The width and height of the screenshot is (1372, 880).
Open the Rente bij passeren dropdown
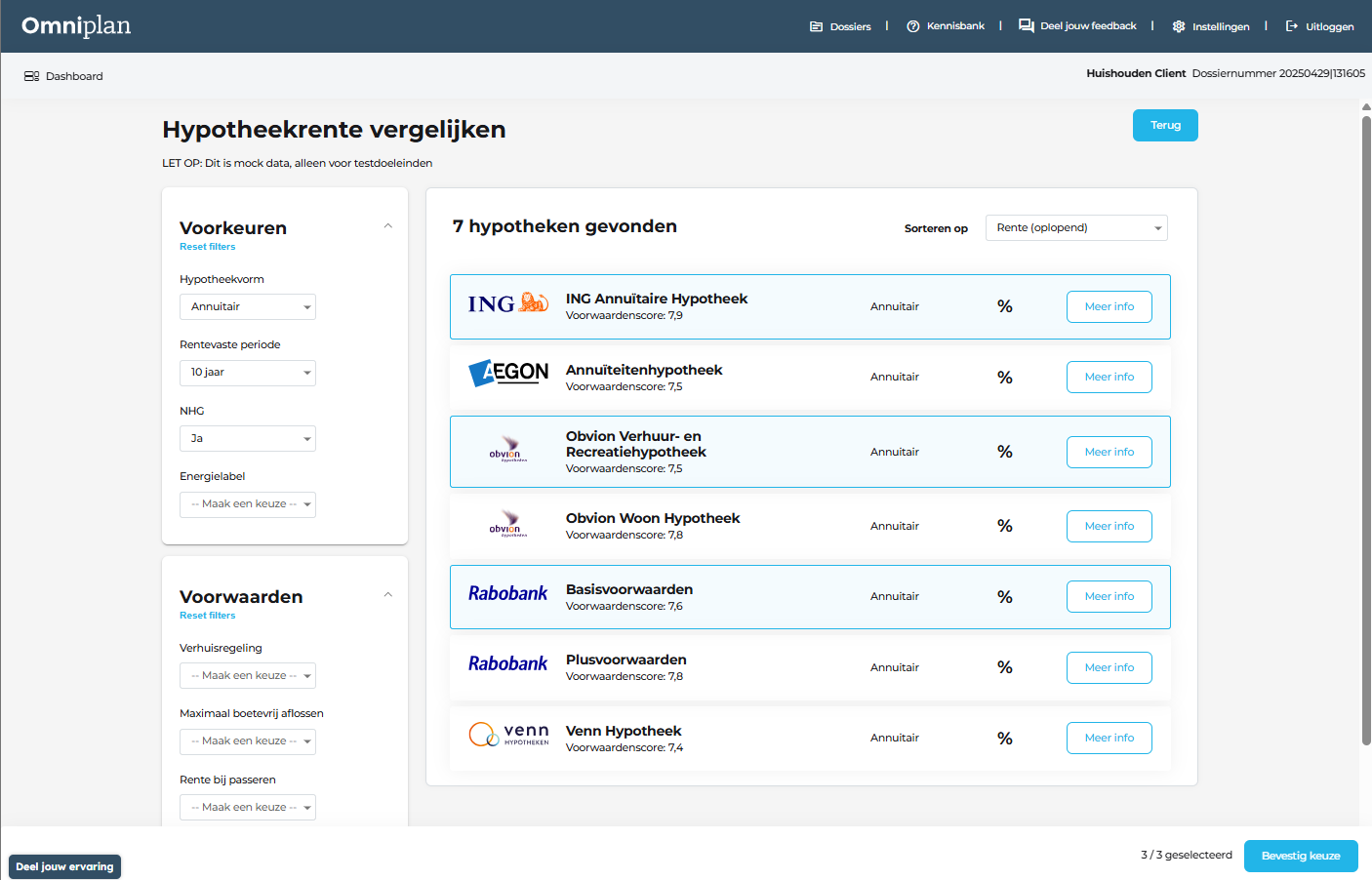pyautogui.click(x=248, y=807)
